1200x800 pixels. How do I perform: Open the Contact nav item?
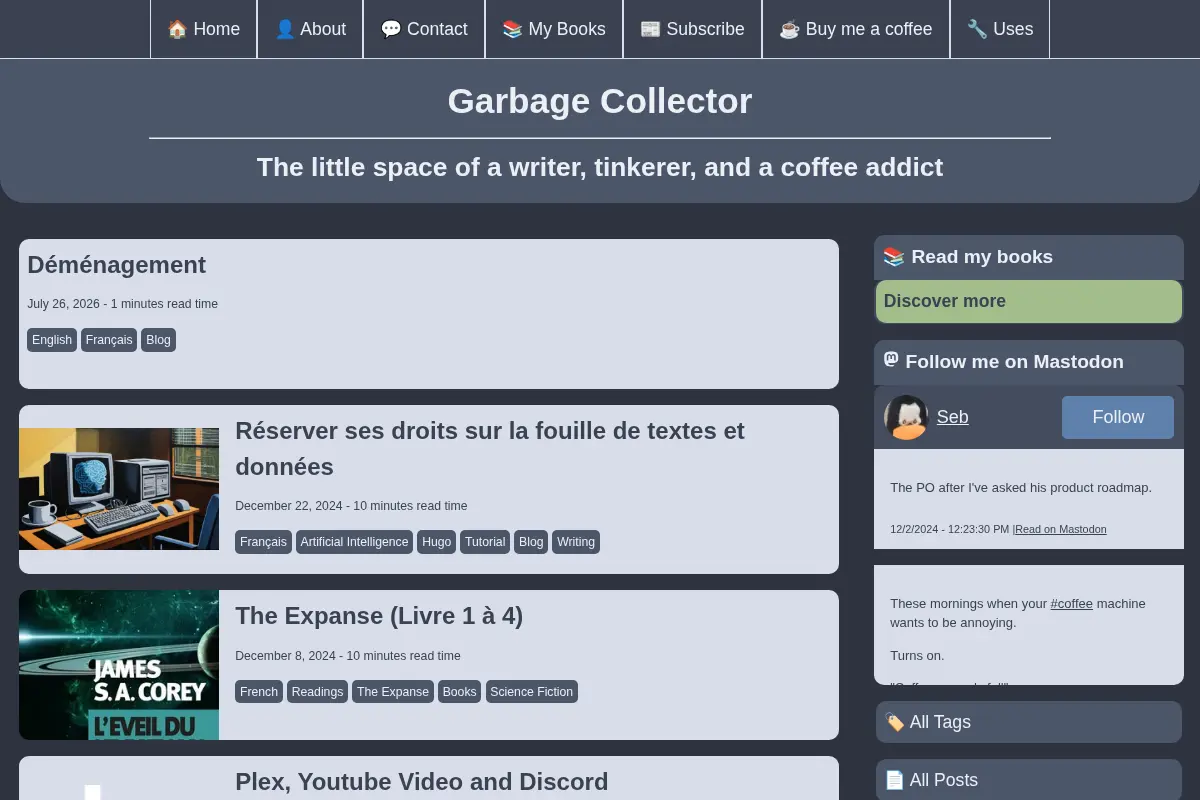point(424,29)
